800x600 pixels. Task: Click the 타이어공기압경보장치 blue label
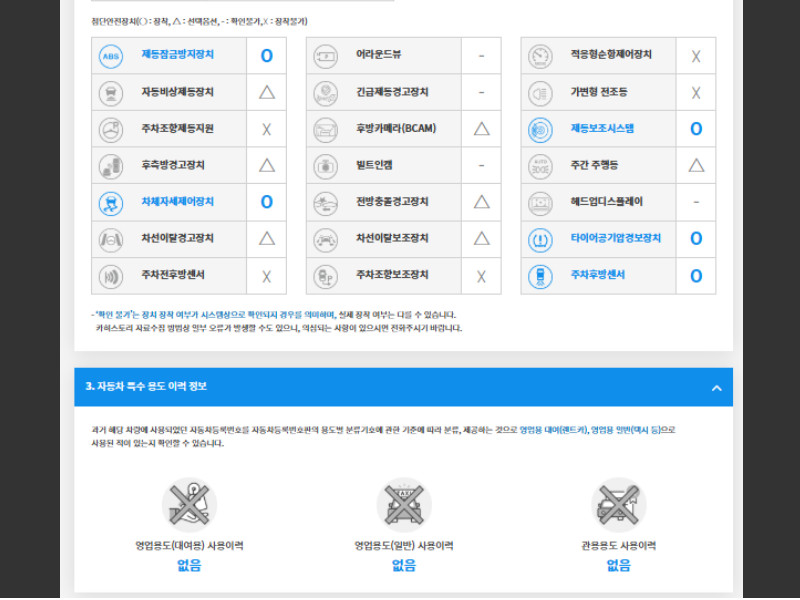[x=616, y=238]
